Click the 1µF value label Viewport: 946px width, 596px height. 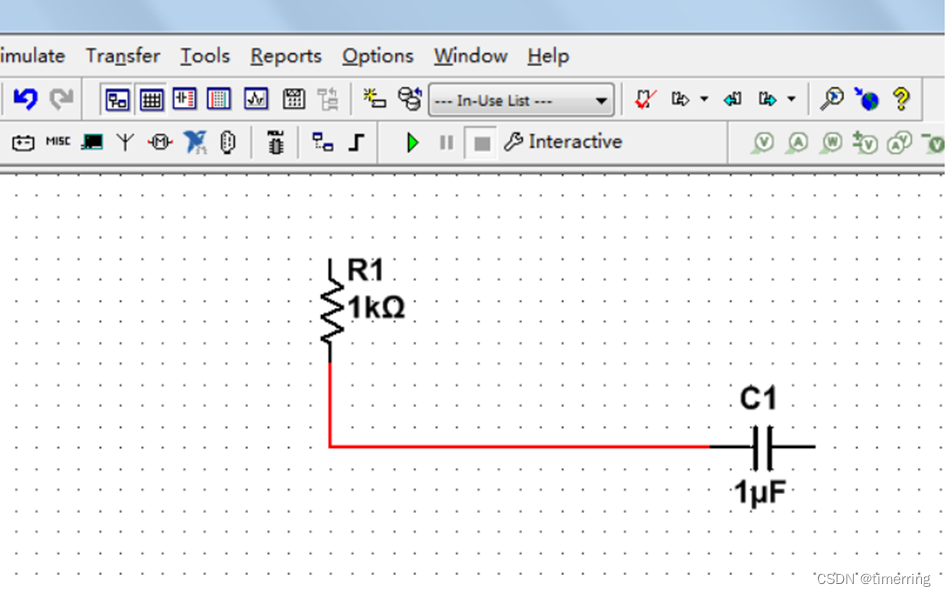(x=760, y=492)
